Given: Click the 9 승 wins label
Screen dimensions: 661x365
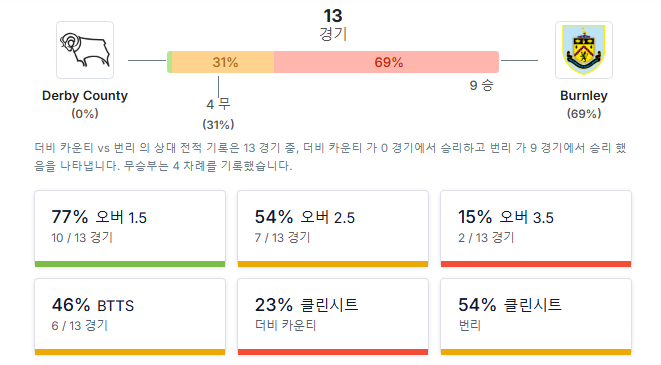Looking at the screenshot, I should pos(481,86).
